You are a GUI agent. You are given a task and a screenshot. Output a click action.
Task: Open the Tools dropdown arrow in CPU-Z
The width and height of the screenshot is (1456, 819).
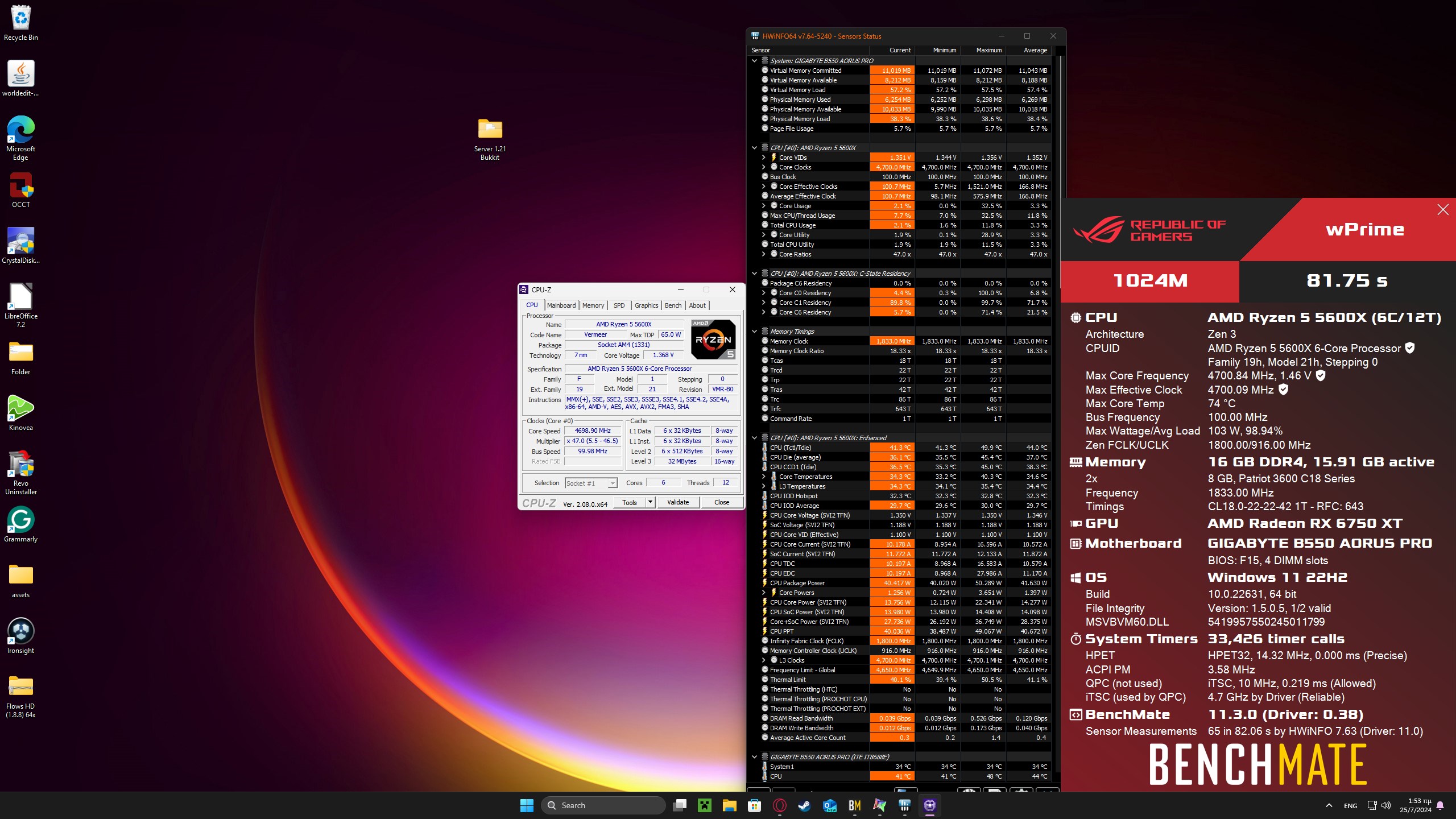(x=650, y=502)
